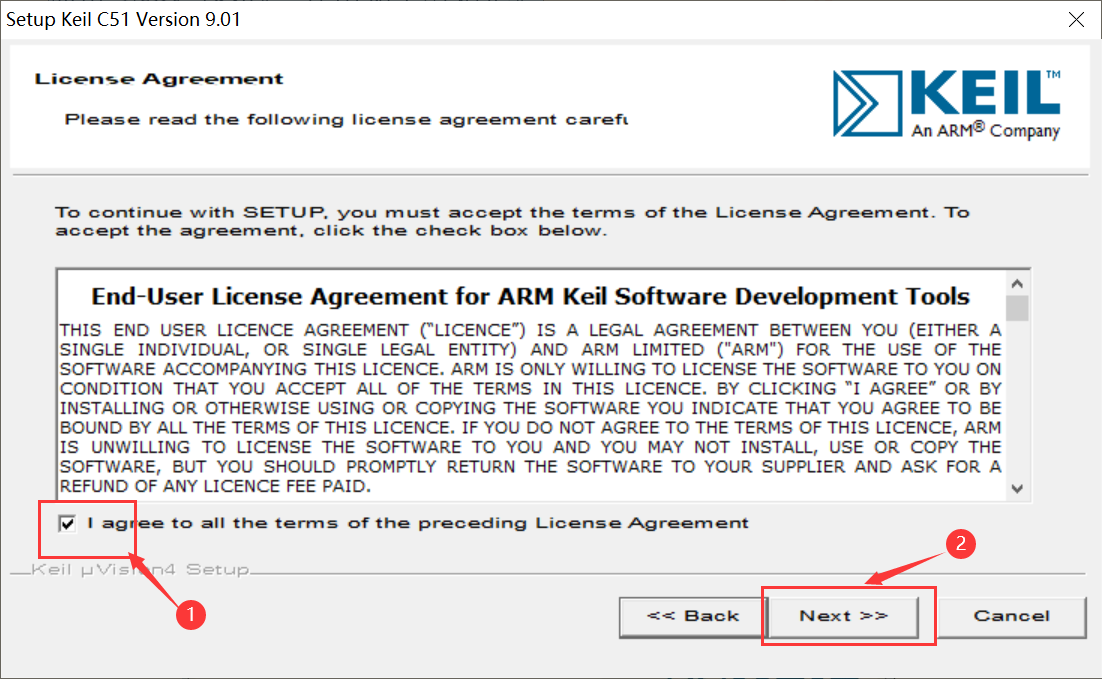Click the Next >> button
The image size is (1102, 679).
843,616
